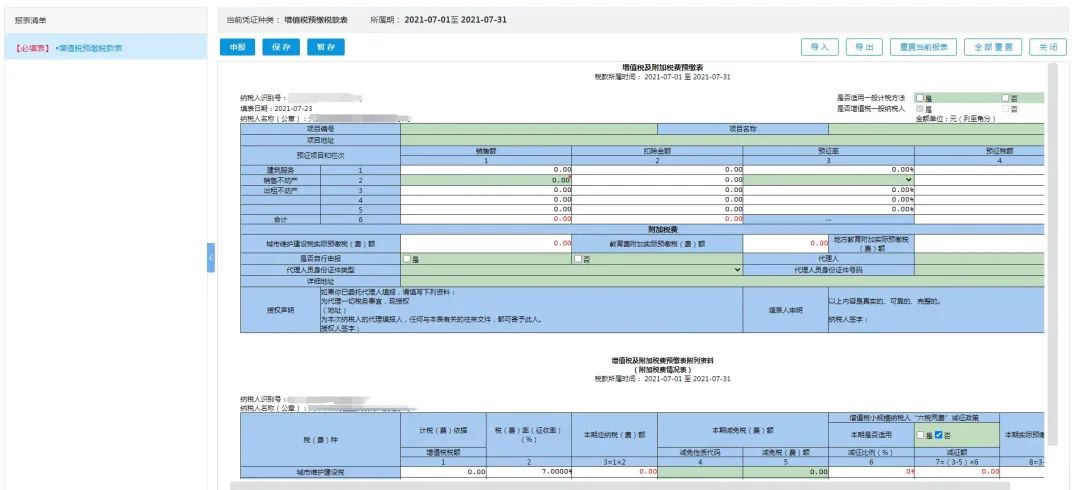This screenshot has width=1080, height=490.
Task: Click the 项目名称 input field
Action: point(936,129)
